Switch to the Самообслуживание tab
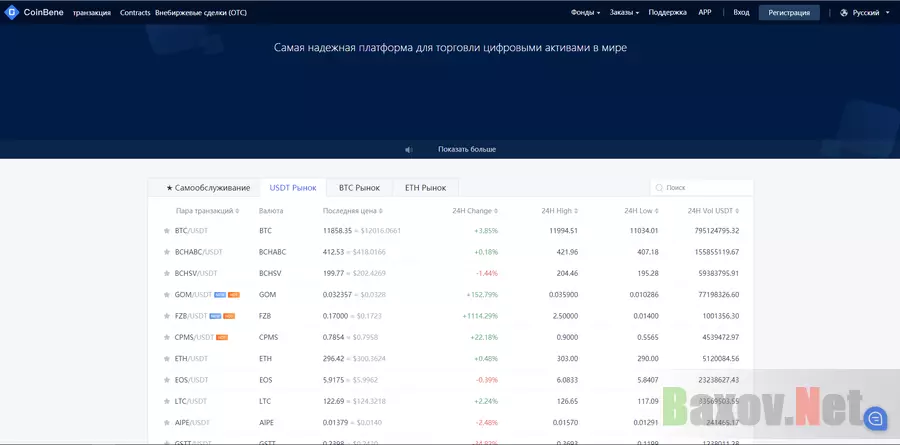The height and width of the screenshot is (445, 900). (x=208, y=188)
